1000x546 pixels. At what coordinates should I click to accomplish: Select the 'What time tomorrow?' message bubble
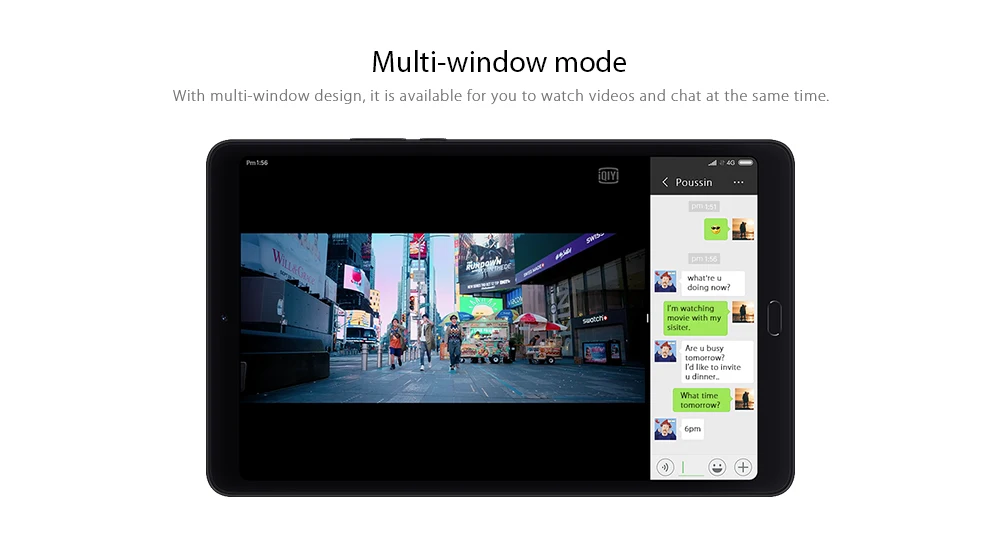click(x=701, y=400)
